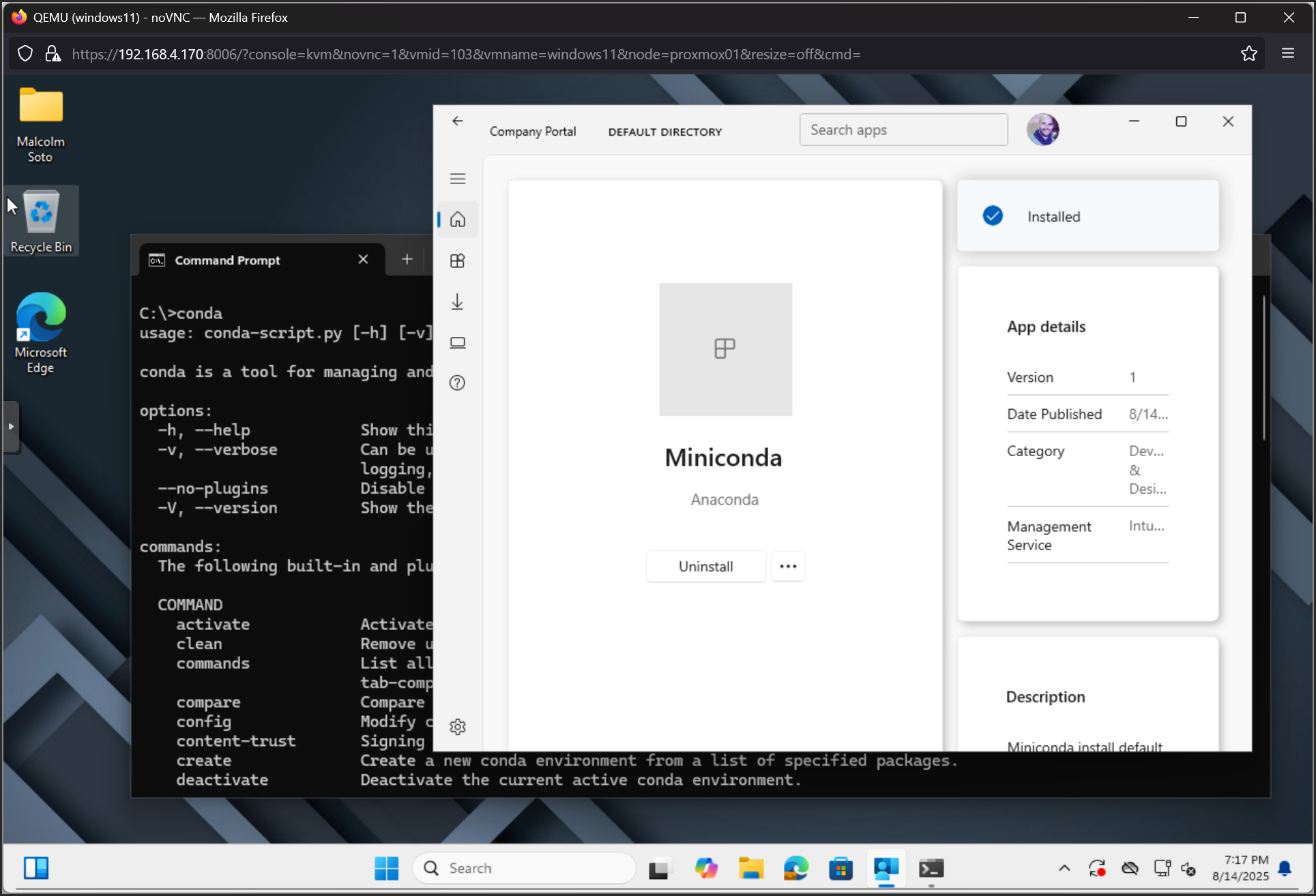1316x896 pixels.
Task: Click the Company Portal title text
Action: click(x=532, y=132)
